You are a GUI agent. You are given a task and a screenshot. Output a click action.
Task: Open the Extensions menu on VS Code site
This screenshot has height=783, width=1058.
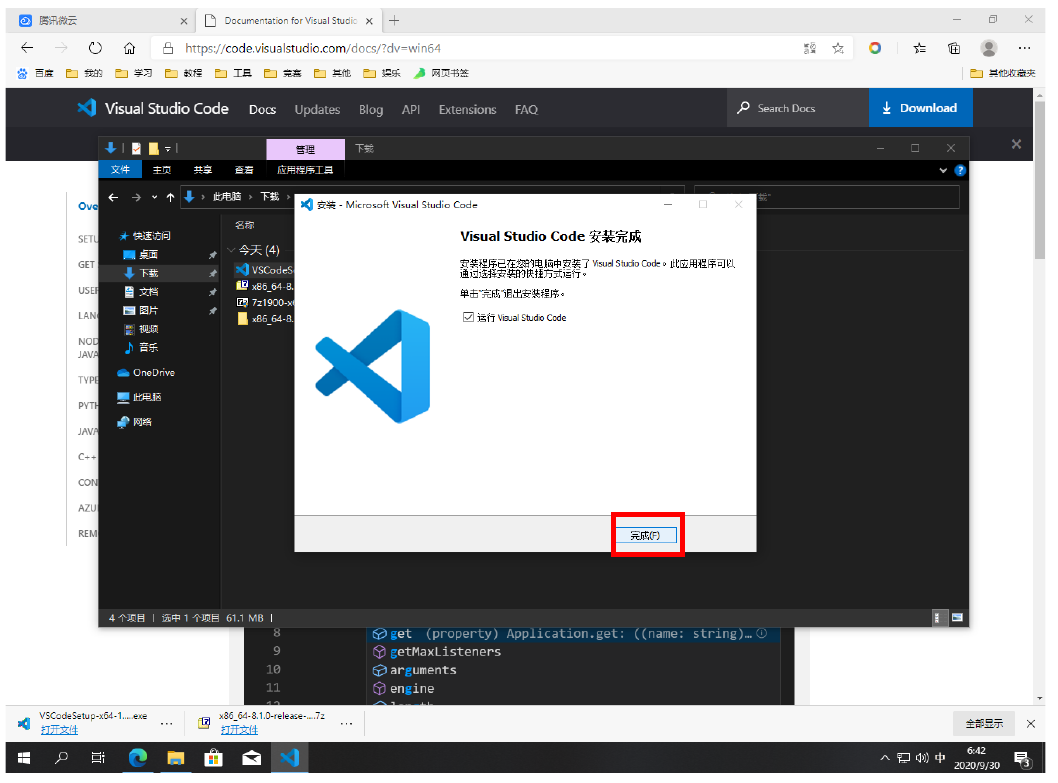coord(467,110)
